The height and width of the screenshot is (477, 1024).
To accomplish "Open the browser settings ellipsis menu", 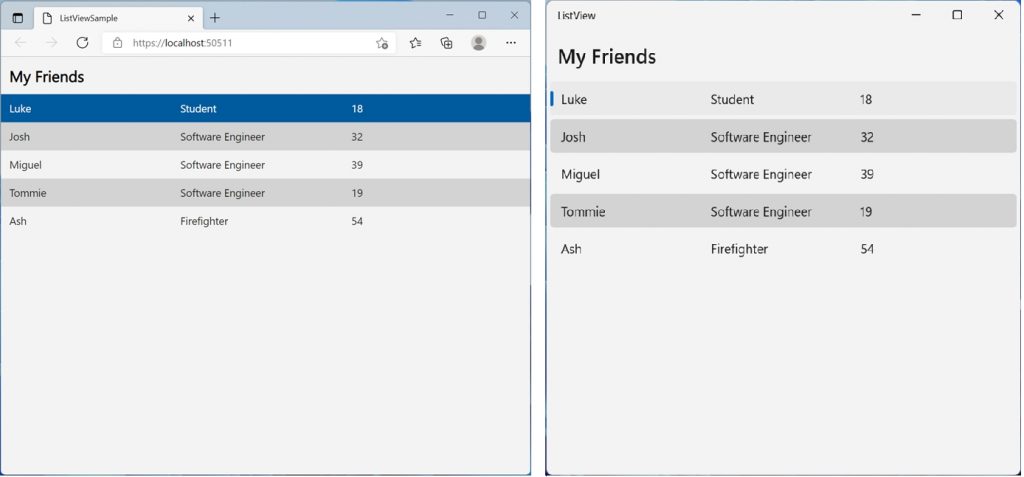I will point(511,43).
